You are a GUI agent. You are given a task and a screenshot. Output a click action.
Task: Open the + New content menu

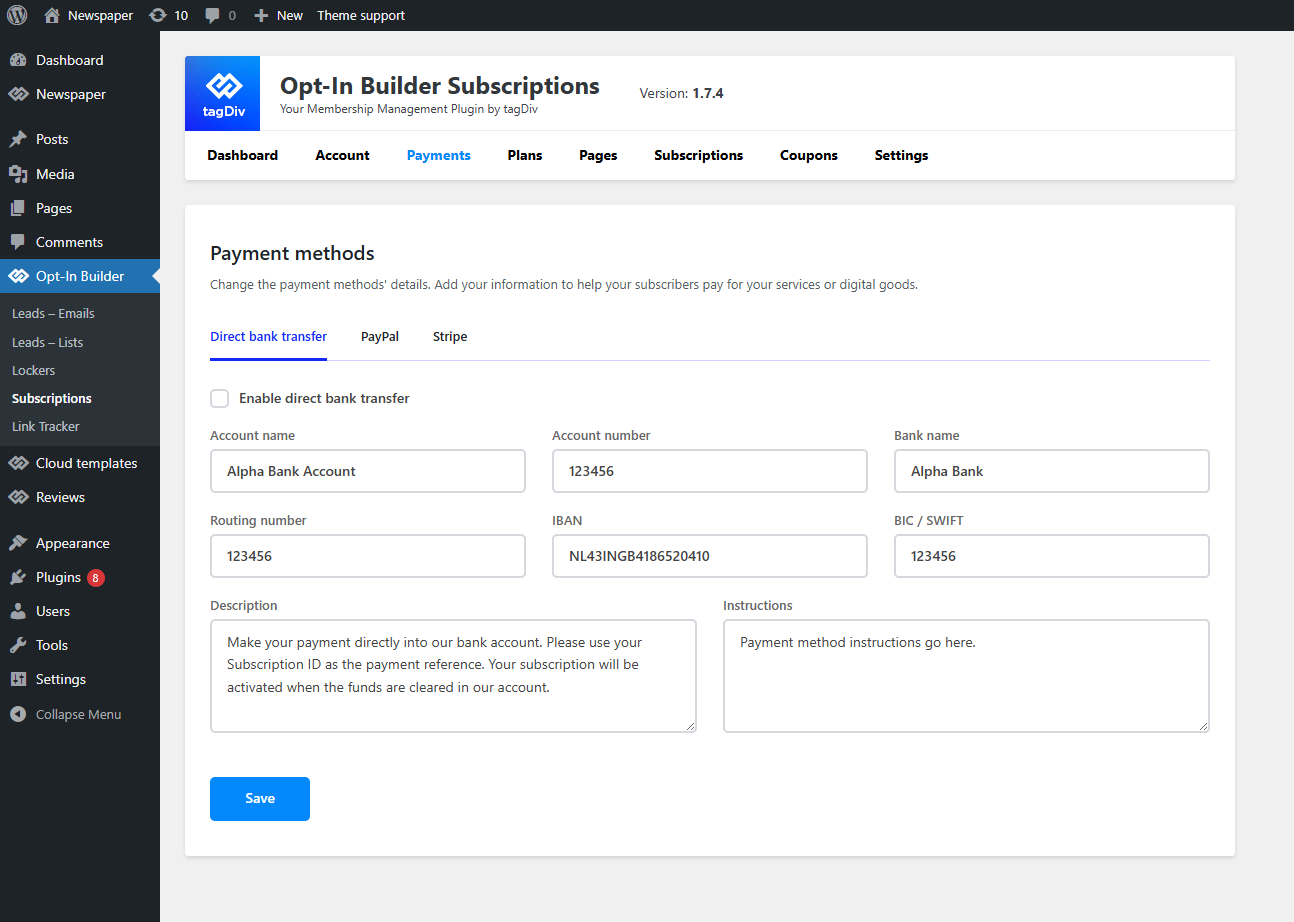[x=279, y=15]
